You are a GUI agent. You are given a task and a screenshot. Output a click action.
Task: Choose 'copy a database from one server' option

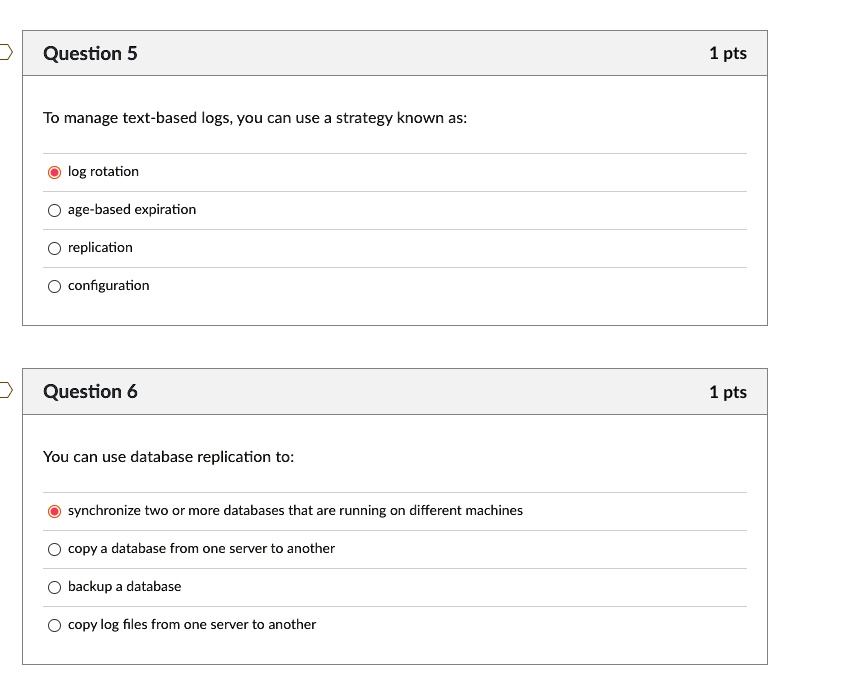coord(54,549)
